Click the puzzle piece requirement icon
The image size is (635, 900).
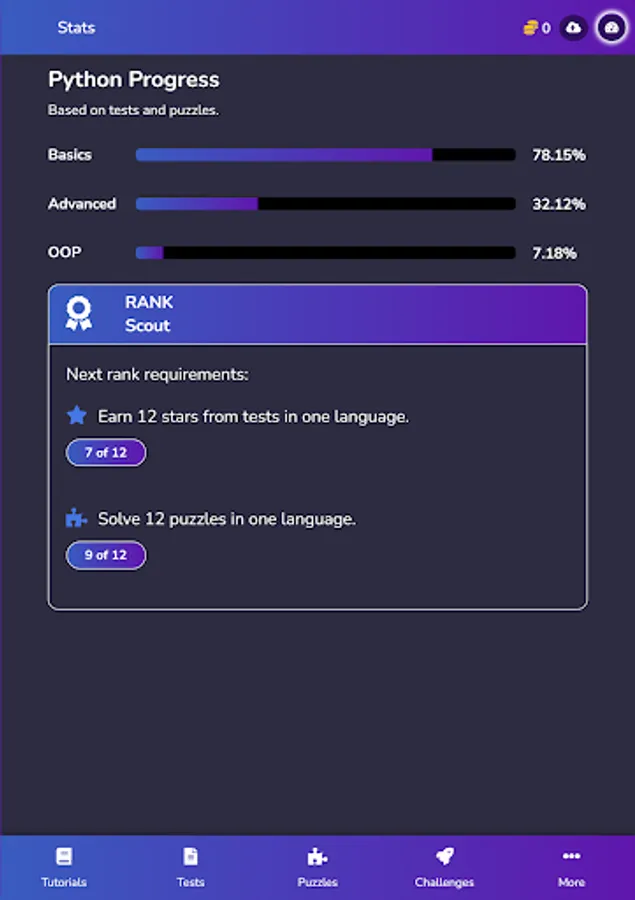click(x=77, y=519)
